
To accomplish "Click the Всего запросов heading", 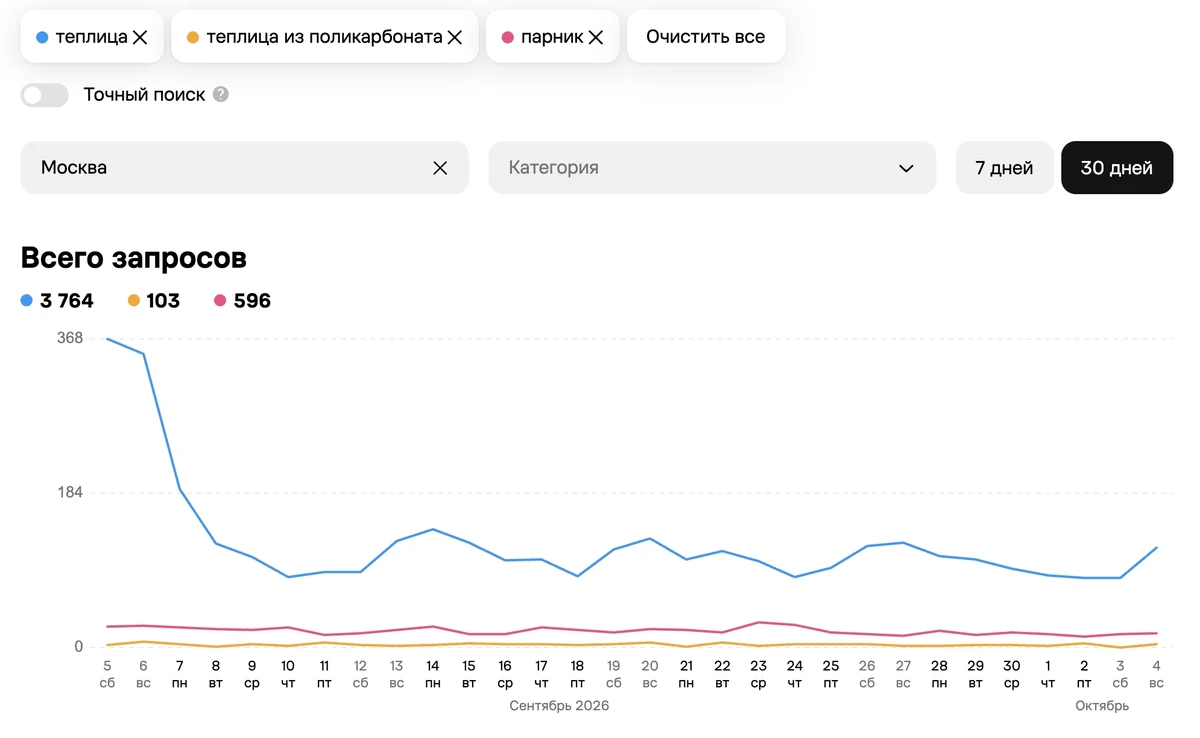I will [133, 258].
